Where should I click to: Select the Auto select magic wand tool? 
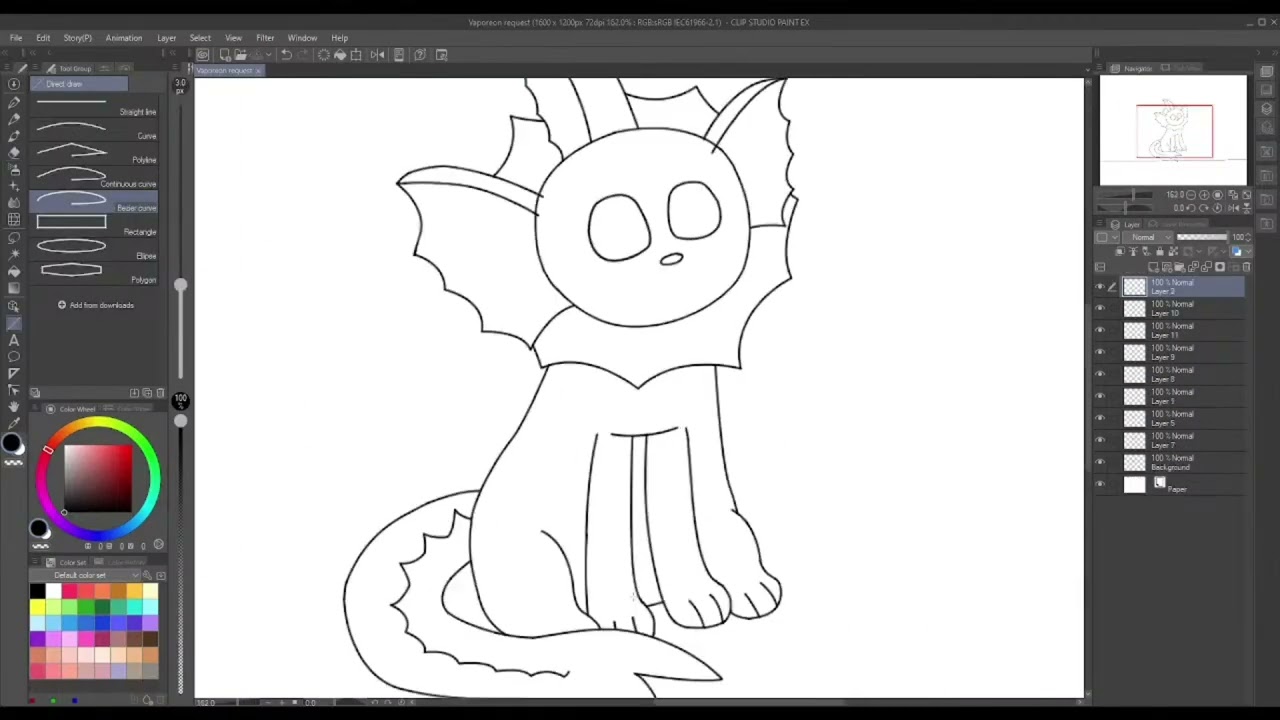pyautogui.click(x=14, y=255)
